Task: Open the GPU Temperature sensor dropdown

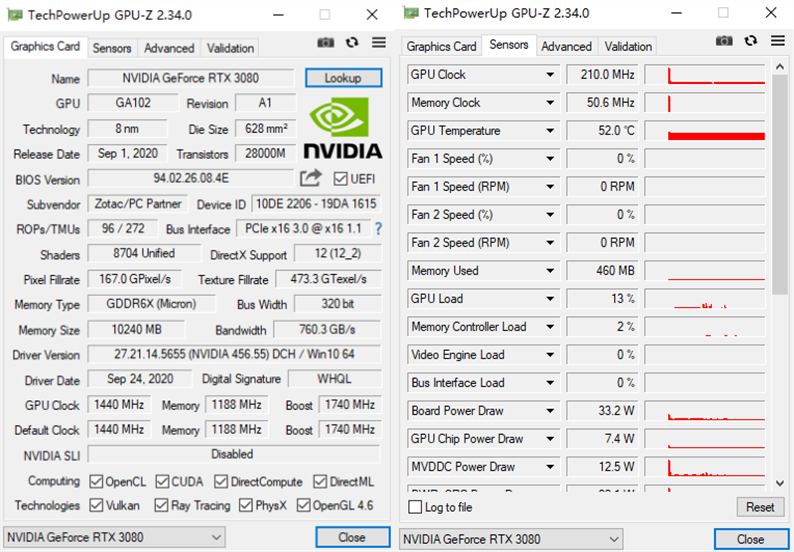Action: [549, 131]
